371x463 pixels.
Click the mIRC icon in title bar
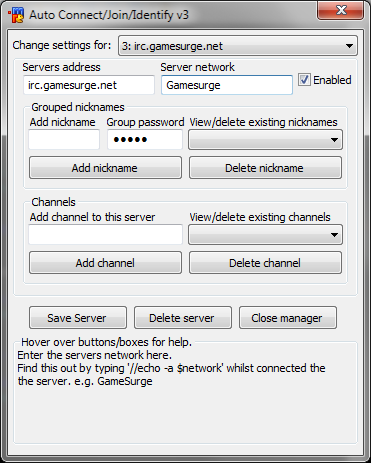pyautogui.click(x=16, y=15)
